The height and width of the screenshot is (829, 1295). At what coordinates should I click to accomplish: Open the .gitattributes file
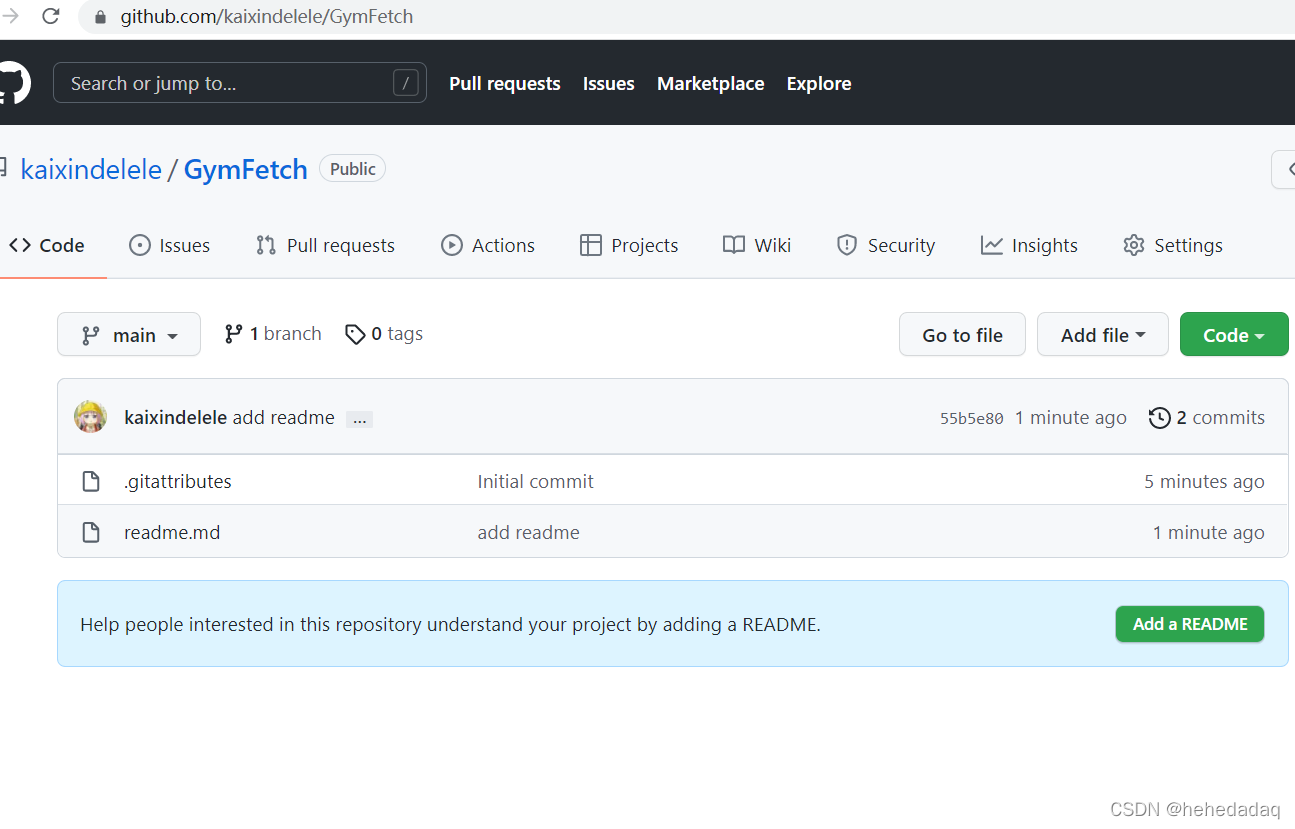178,481
